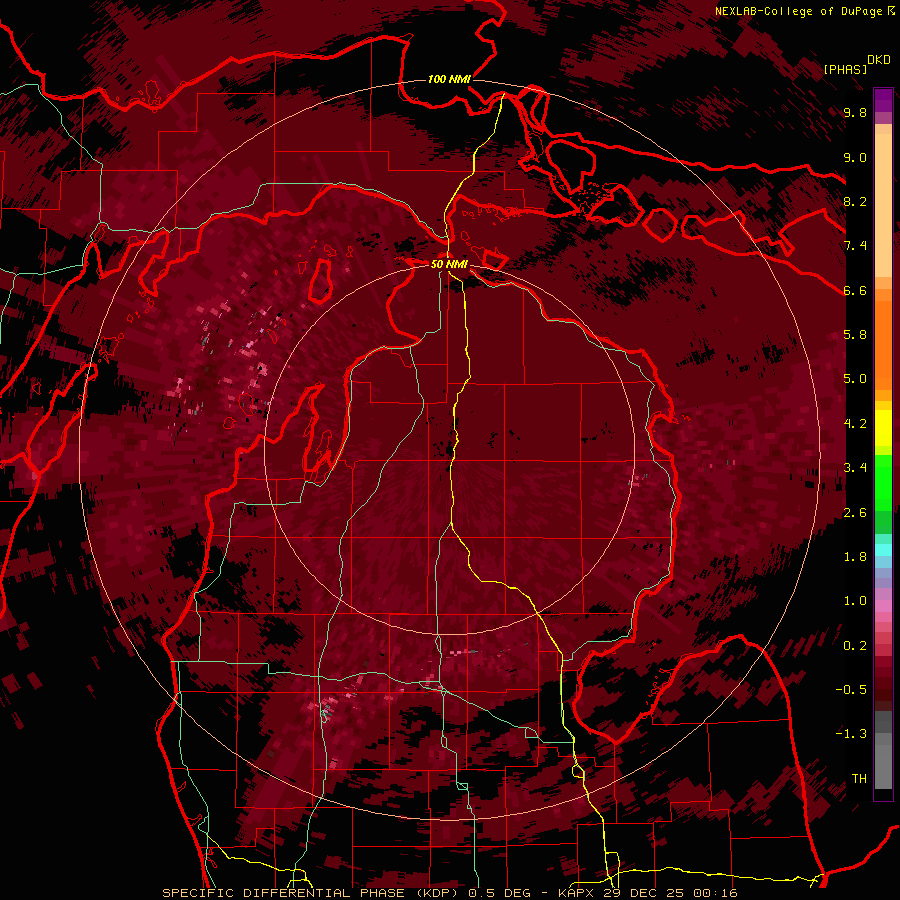Screen dimensions: 900x900
Task: Click the DKD label above the color scale
Action: coord(879,60)
